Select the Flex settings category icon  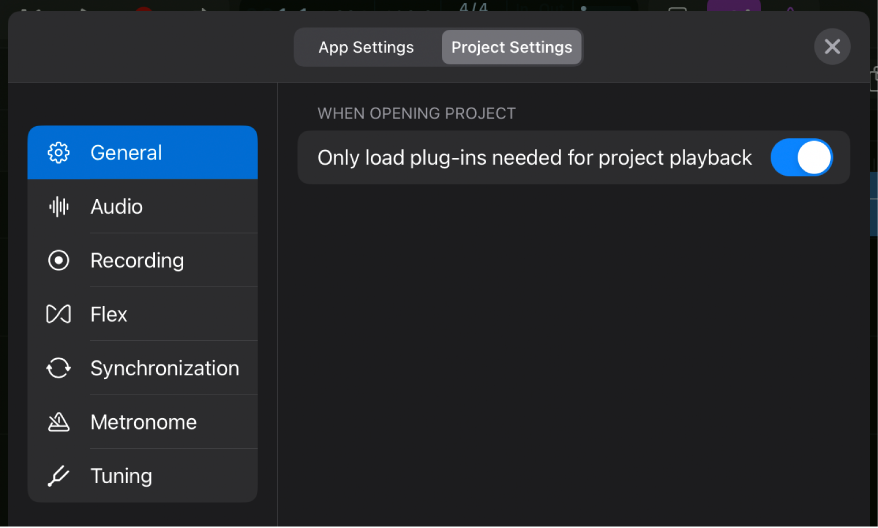[x=58, y=314]
